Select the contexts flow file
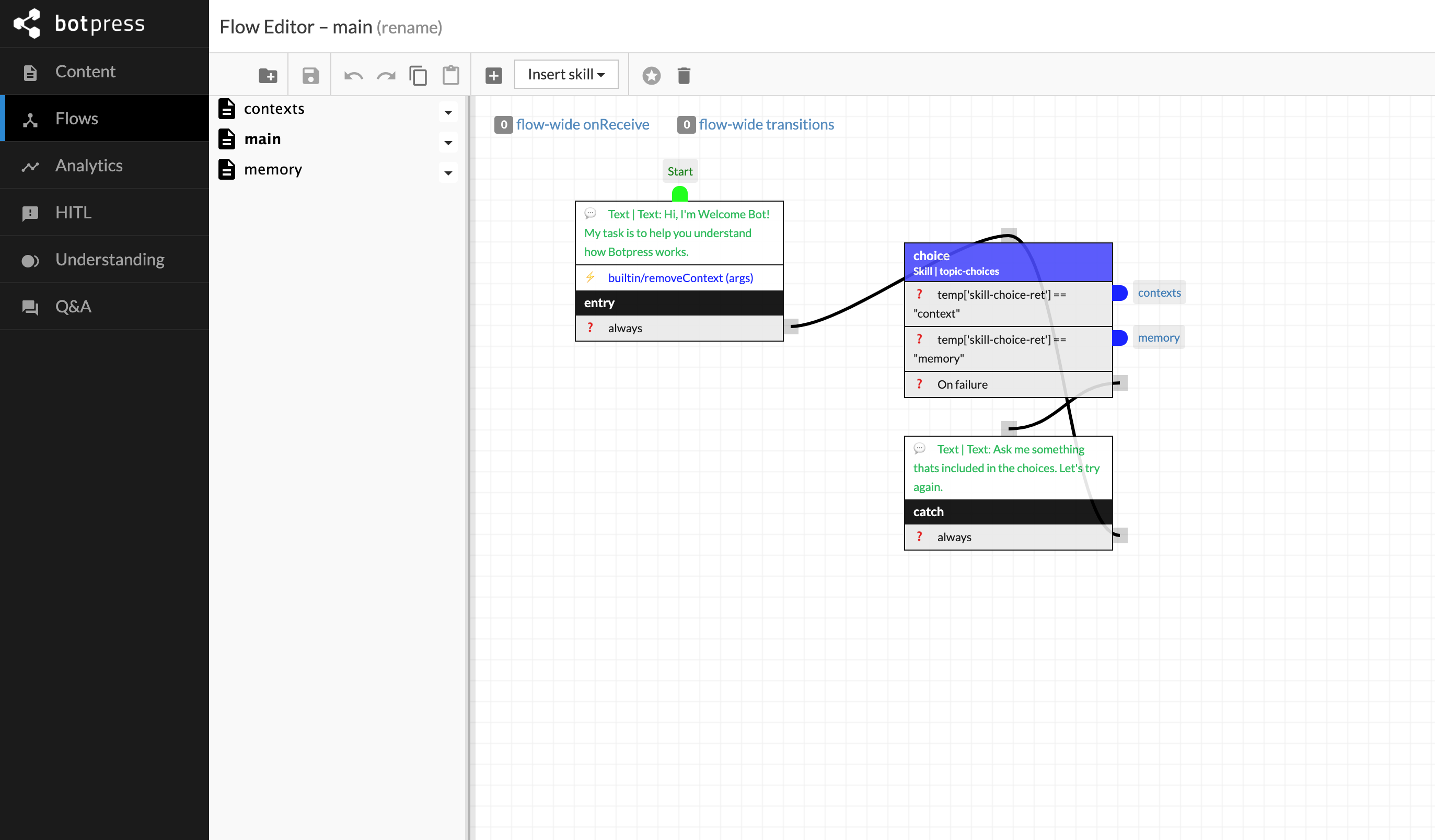 pos(274,109)
